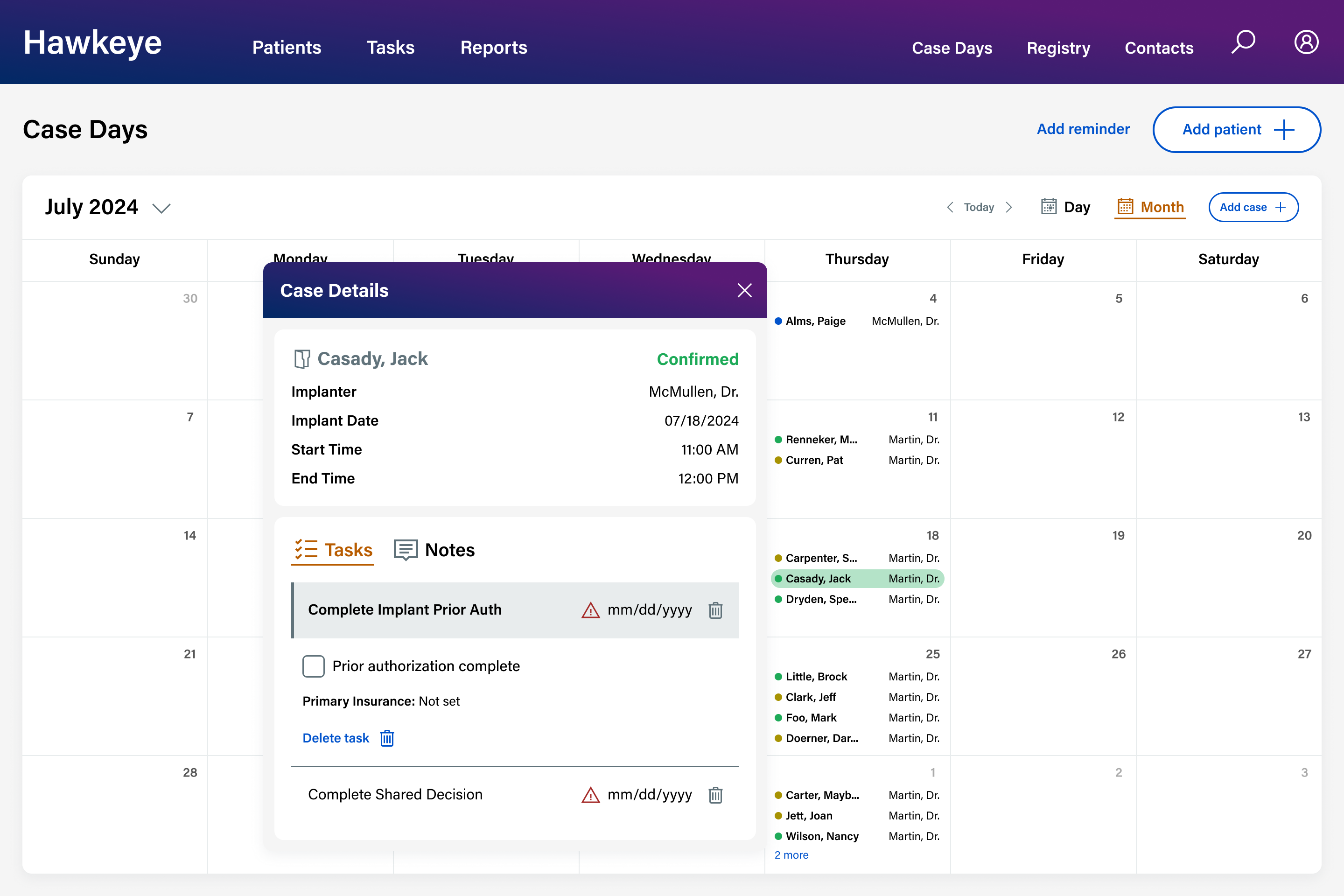Viewport: 1344px width, 896px height.
Task: Delete Complete Implant Prior Auth row trash icon
Action: 715,610
